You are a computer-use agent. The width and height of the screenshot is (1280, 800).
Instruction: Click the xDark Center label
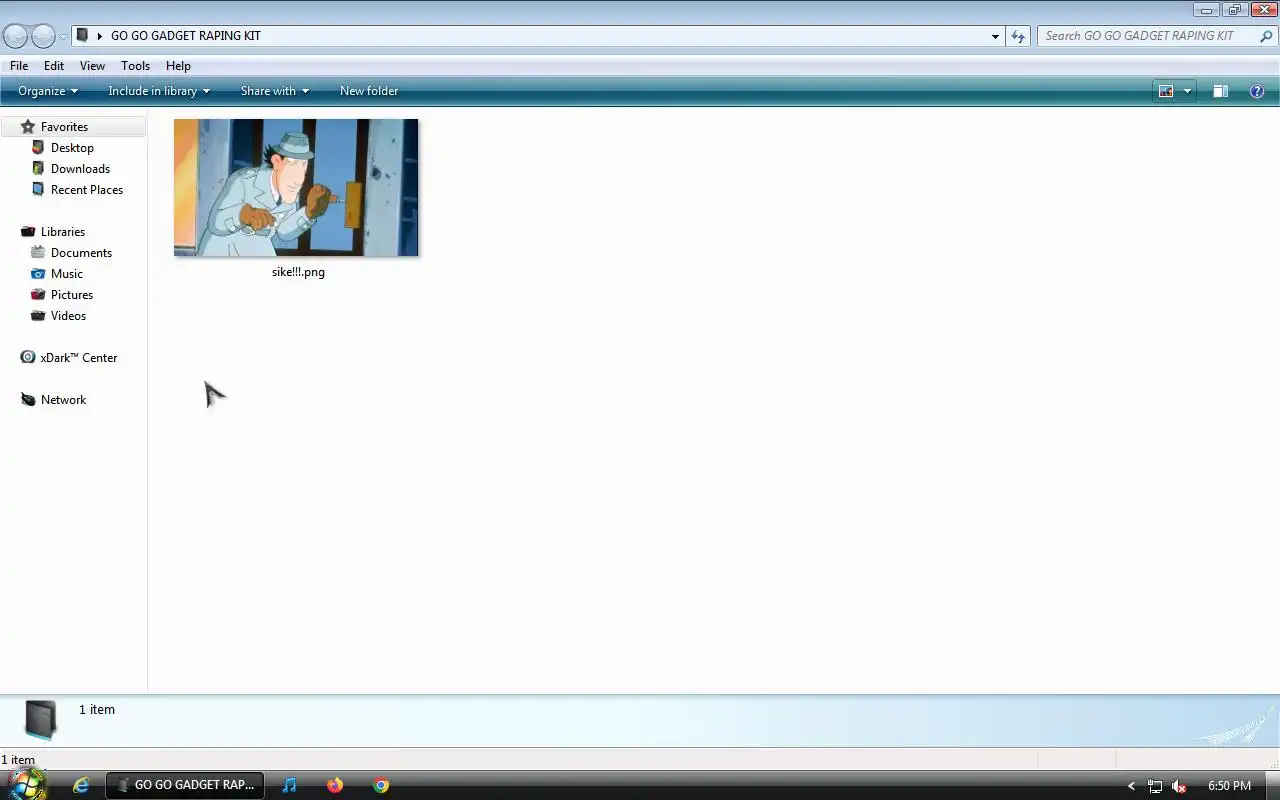coord(79,357)
